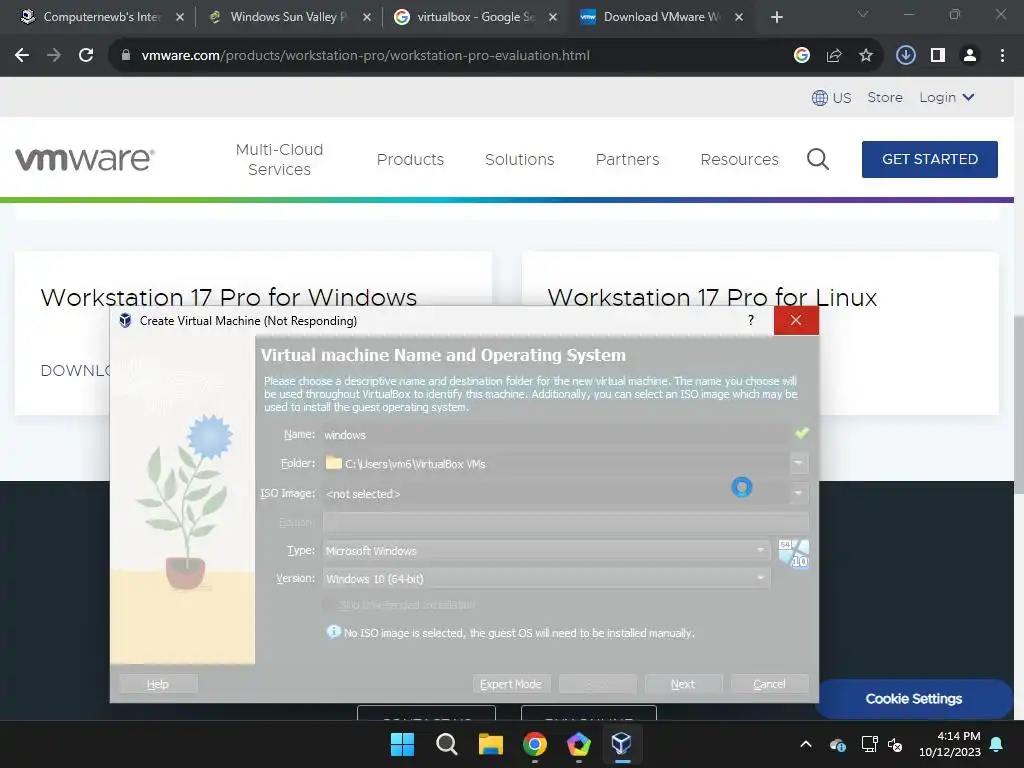Expand the Folder dropdown
Image resolution: width=1024 pixels, height=768 pixels.
point(798,463)
